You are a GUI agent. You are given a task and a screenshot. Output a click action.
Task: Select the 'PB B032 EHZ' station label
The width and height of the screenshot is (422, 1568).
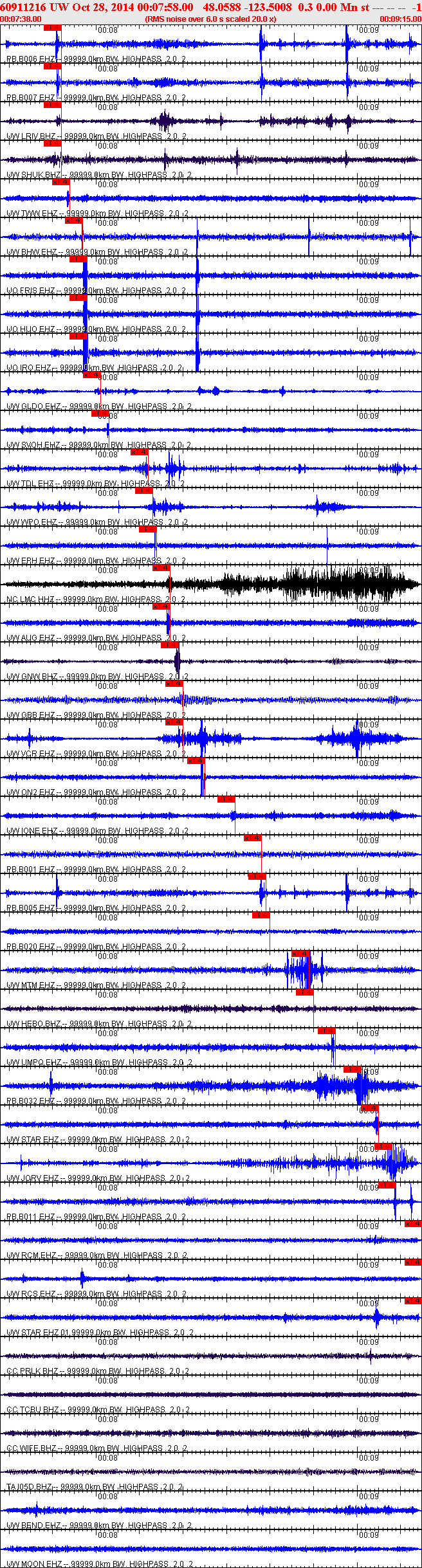[x=31, y=1101]
